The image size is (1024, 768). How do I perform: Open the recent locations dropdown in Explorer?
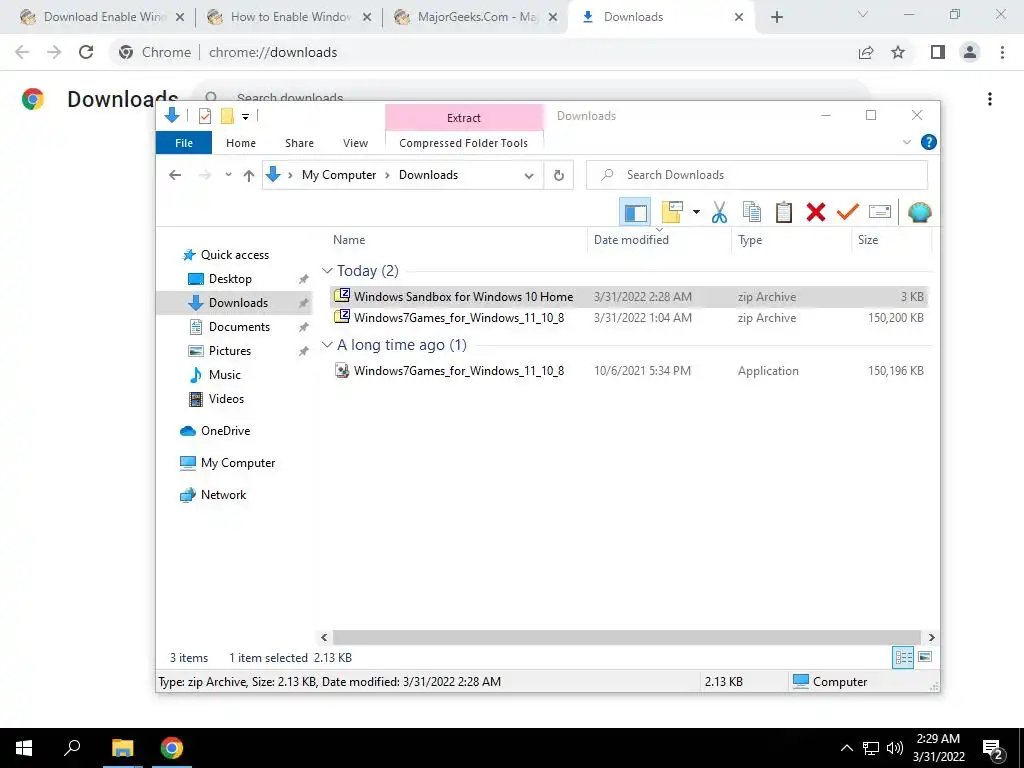228,175
